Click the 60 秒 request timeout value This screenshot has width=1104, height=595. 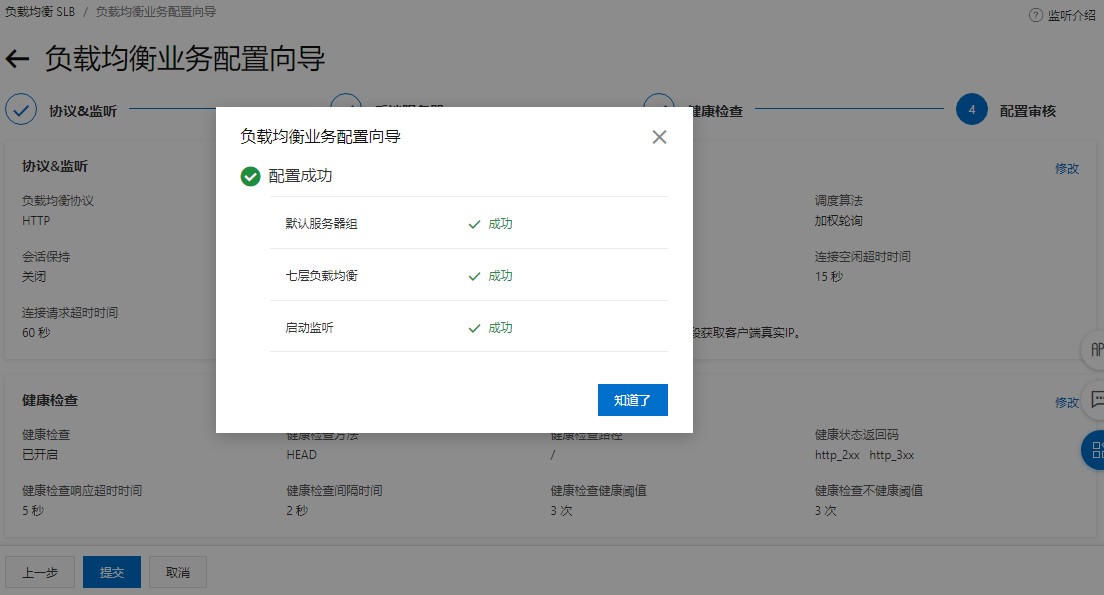36,332
